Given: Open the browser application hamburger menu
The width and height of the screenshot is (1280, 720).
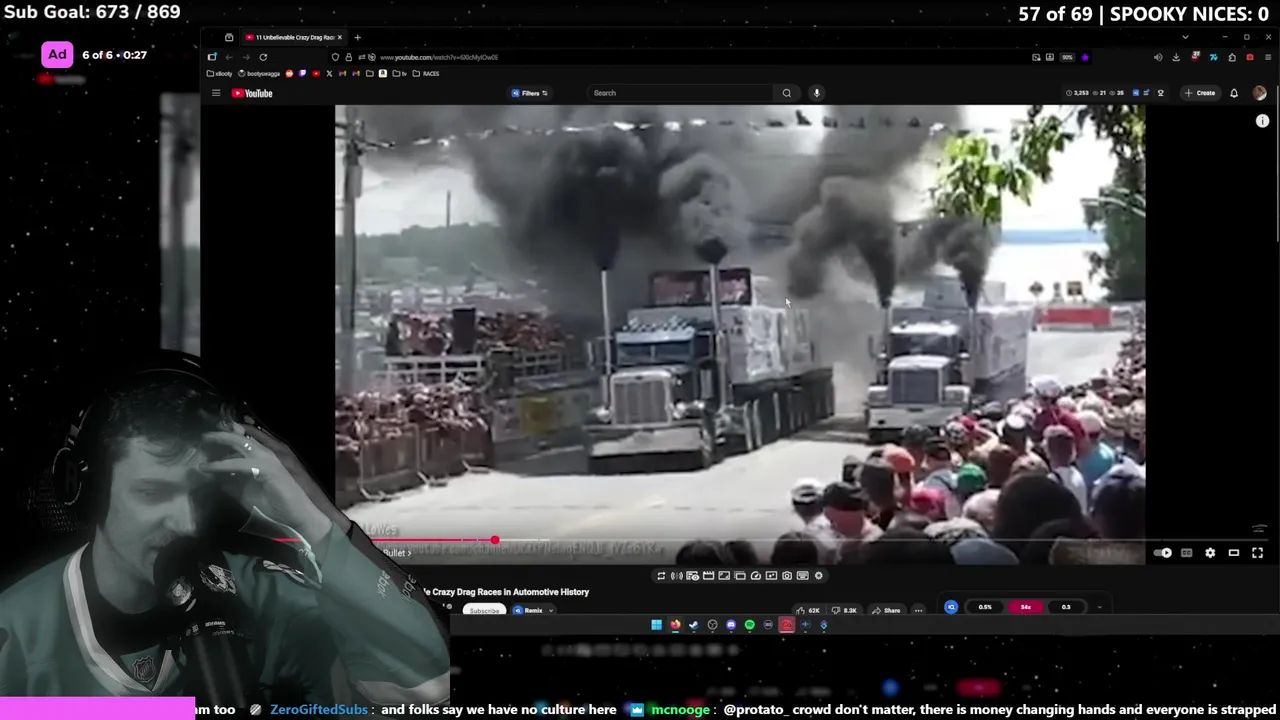Looking at the screenshot, I should (1268, 57).
